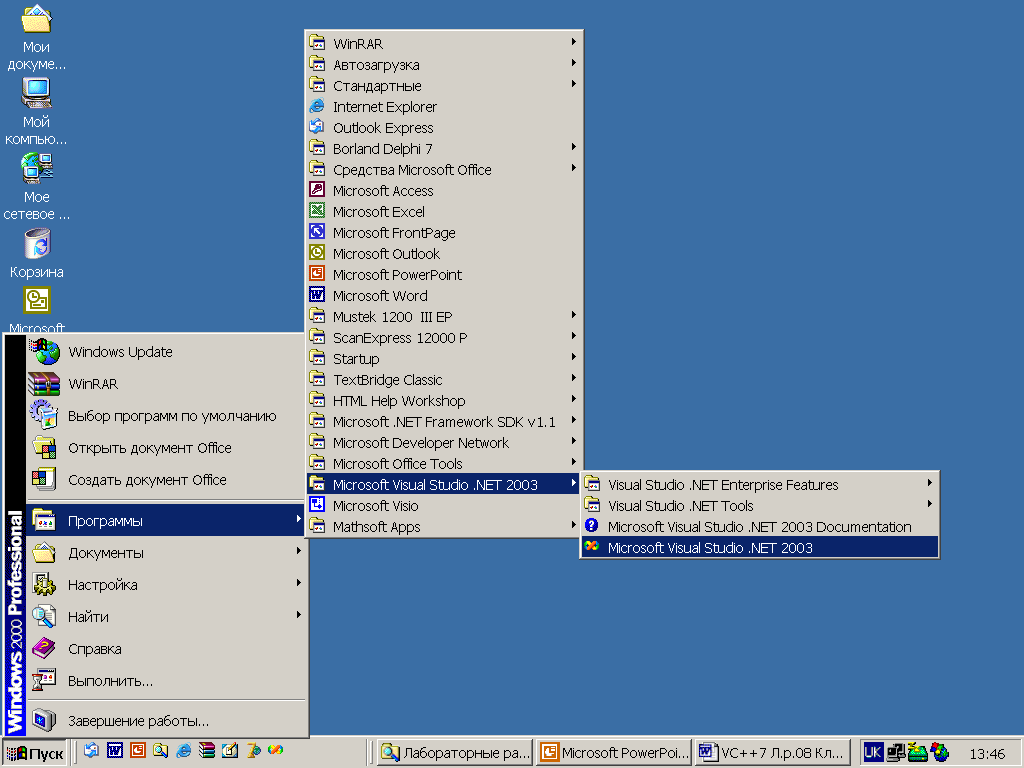Open the Настройка submenu

(166, 584)
